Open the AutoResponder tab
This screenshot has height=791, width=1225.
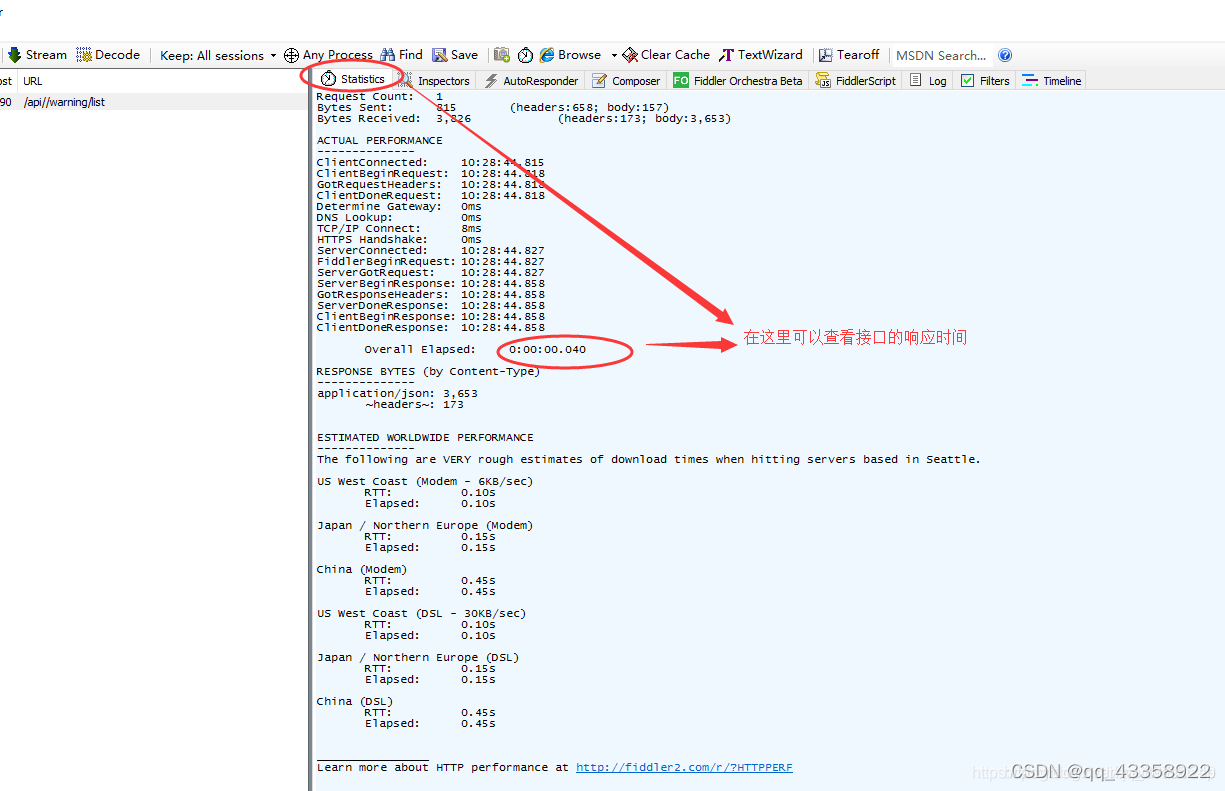[531, 81]
